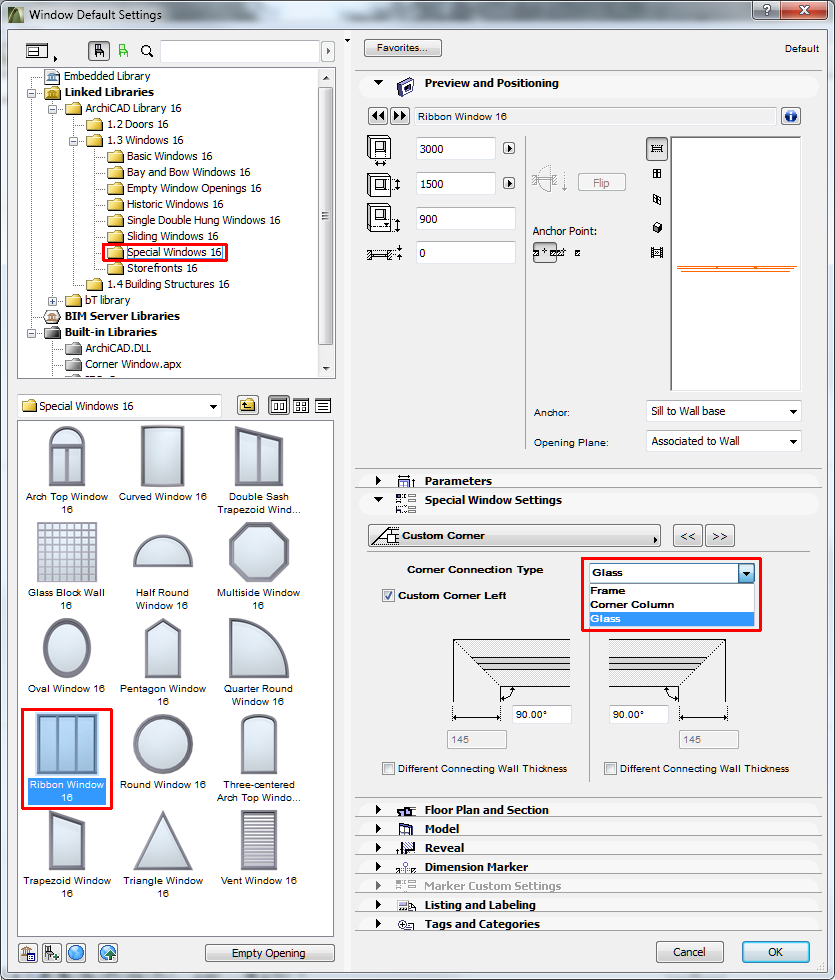Open Library Manager icon at bottom left

(28, 952)
